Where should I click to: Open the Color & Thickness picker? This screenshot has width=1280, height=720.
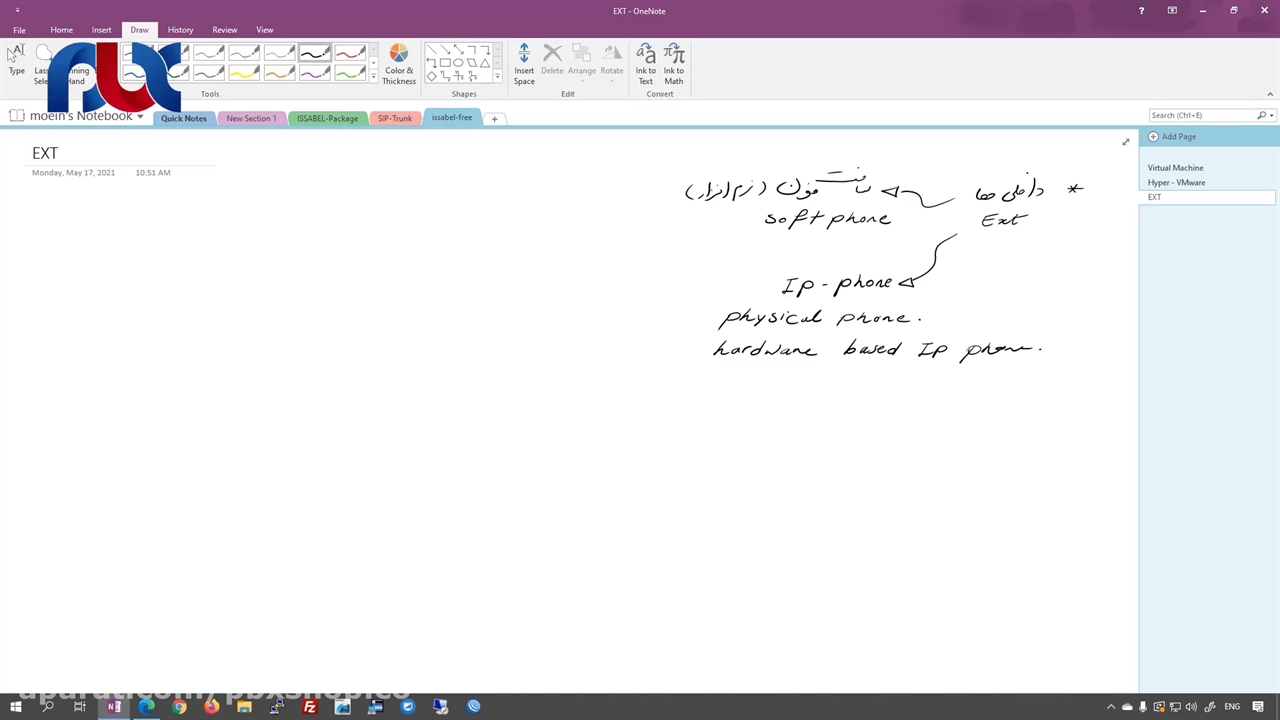[398, 63]
